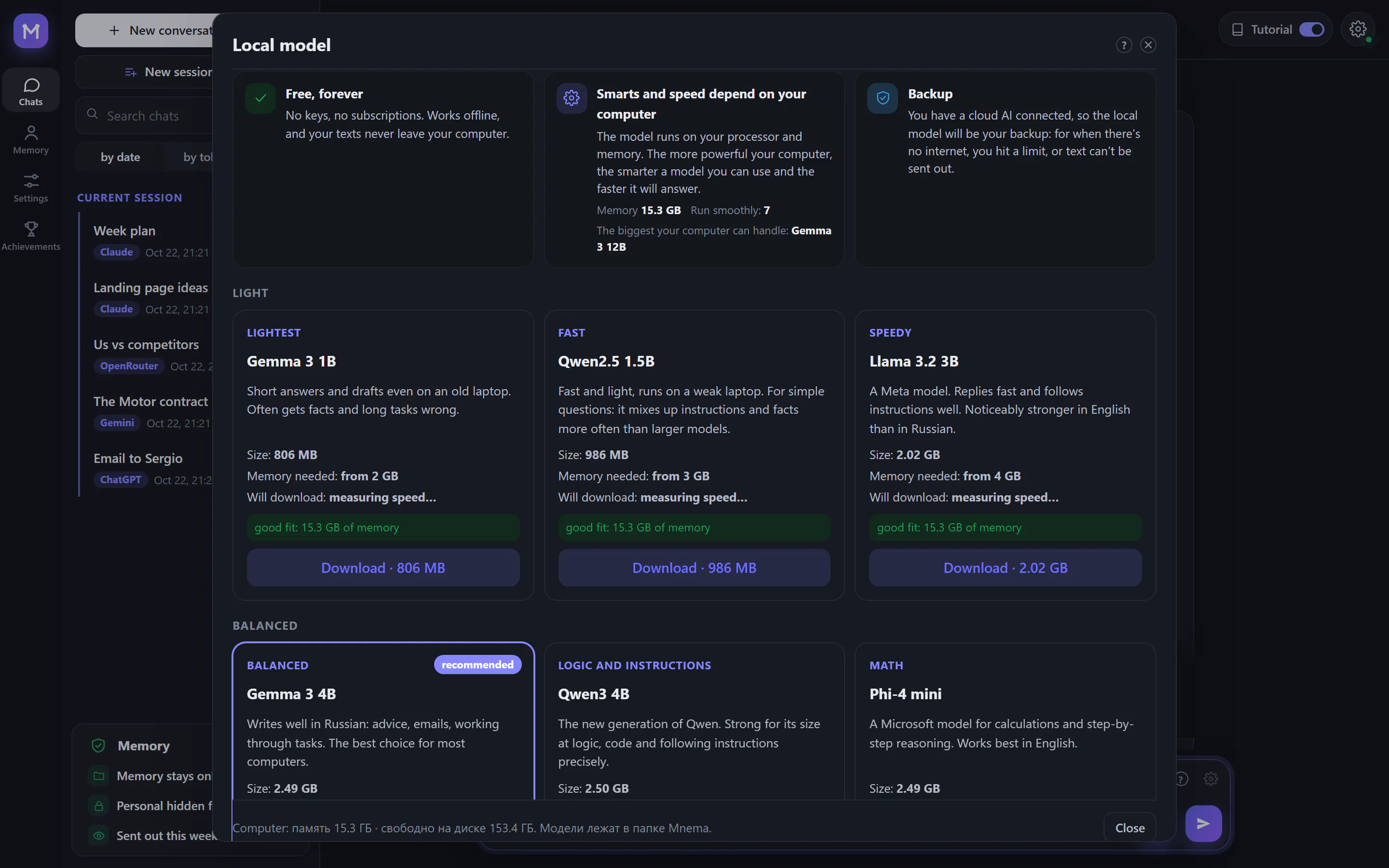Click the shield icon next to Memory panel title
This screenshot has height=868, width=1389.
[98, 746]
